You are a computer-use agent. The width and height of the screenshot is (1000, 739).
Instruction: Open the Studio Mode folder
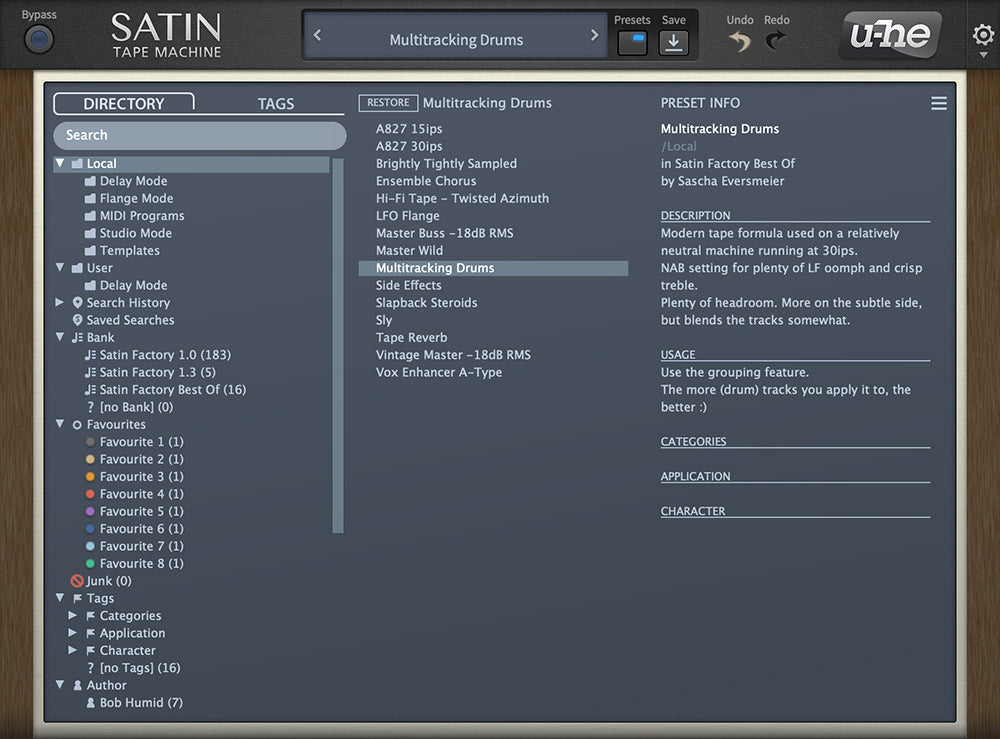(129, 233)
